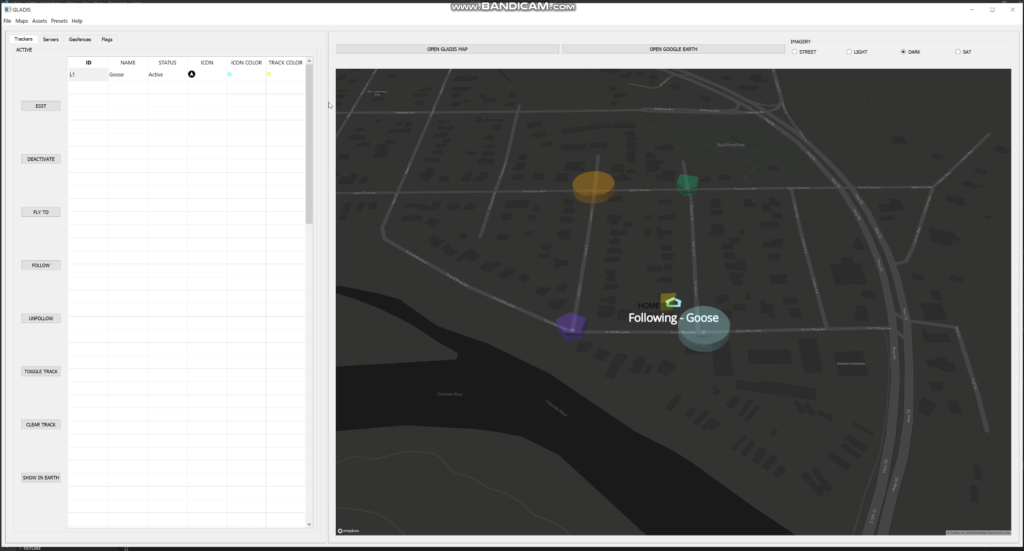Click the table scroll up arrow

[309, 61]
